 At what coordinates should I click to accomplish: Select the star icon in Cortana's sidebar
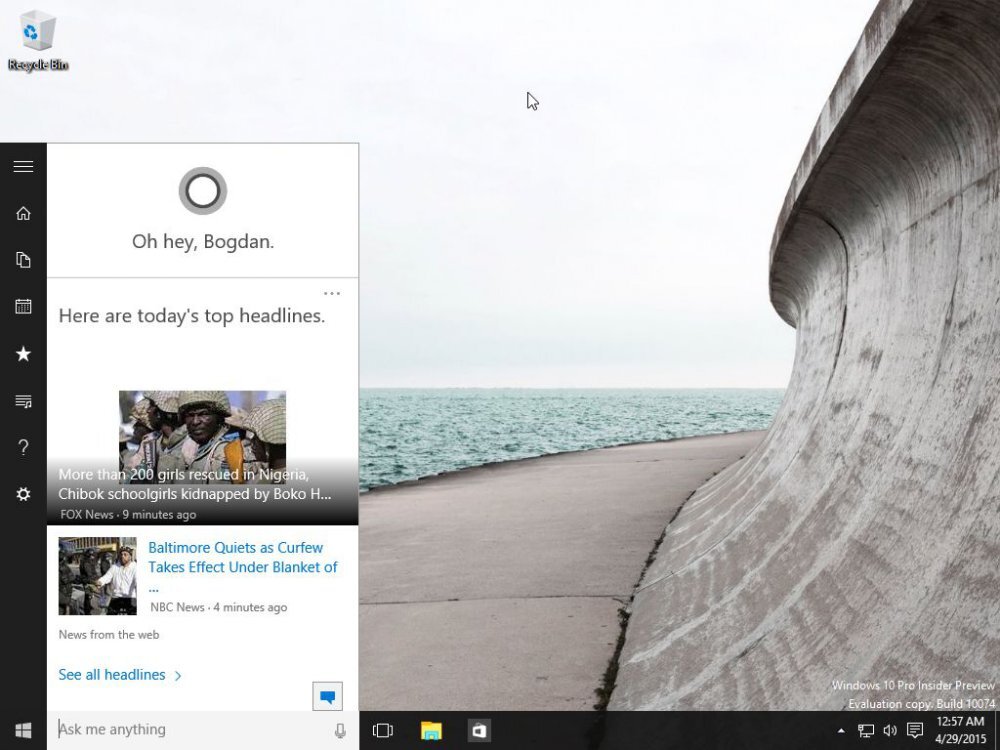(23, 353)
